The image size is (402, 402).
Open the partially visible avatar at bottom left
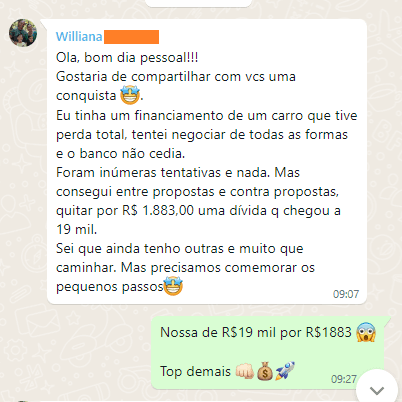click(x=22, y=401)
